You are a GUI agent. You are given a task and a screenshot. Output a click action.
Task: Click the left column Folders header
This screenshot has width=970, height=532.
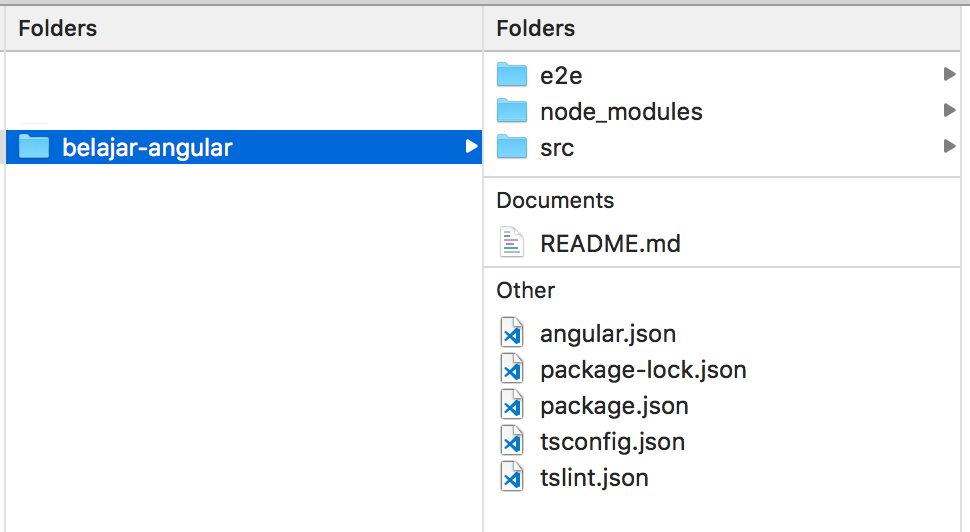58,28
